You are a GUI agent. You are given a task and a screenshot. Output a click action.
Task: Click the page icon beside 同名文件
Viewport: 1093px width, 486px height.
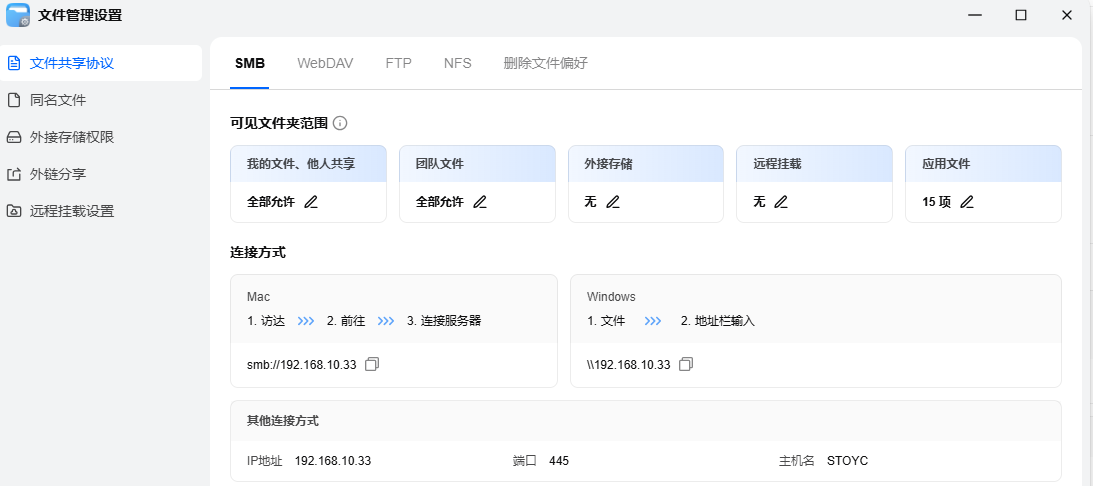(13, 100)
